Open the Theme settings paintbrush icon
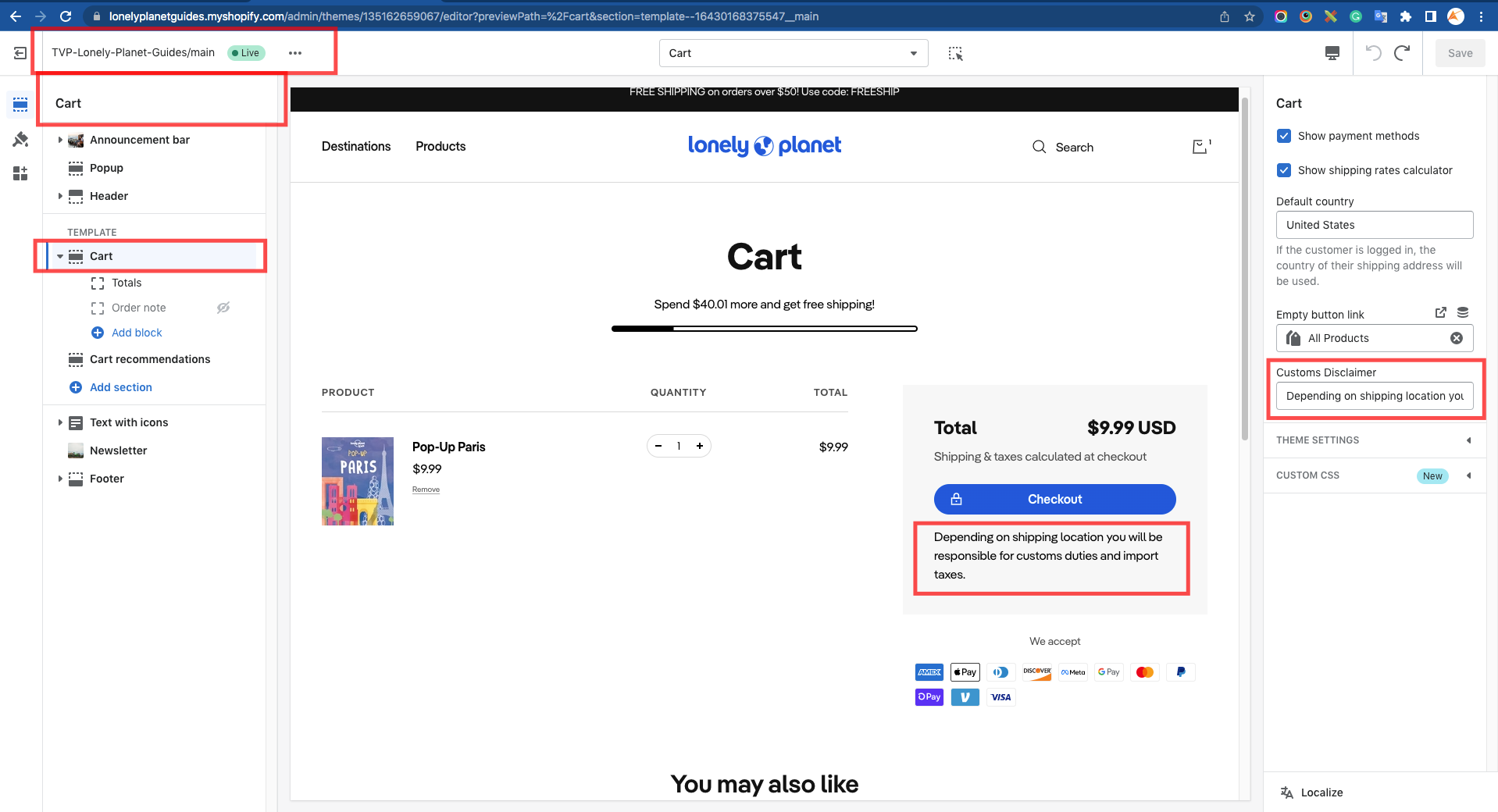The height and width of the screenshot is (812, 1498). 20,139
